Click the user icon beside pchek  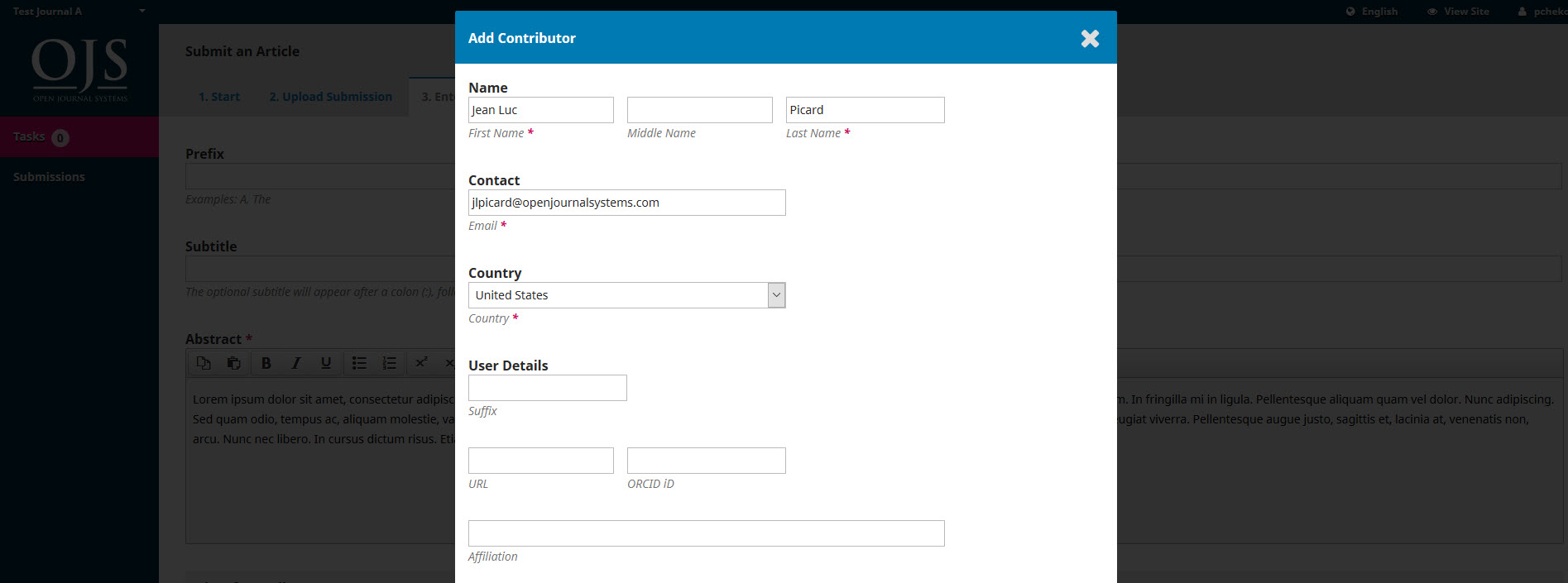click(1522, 12)
